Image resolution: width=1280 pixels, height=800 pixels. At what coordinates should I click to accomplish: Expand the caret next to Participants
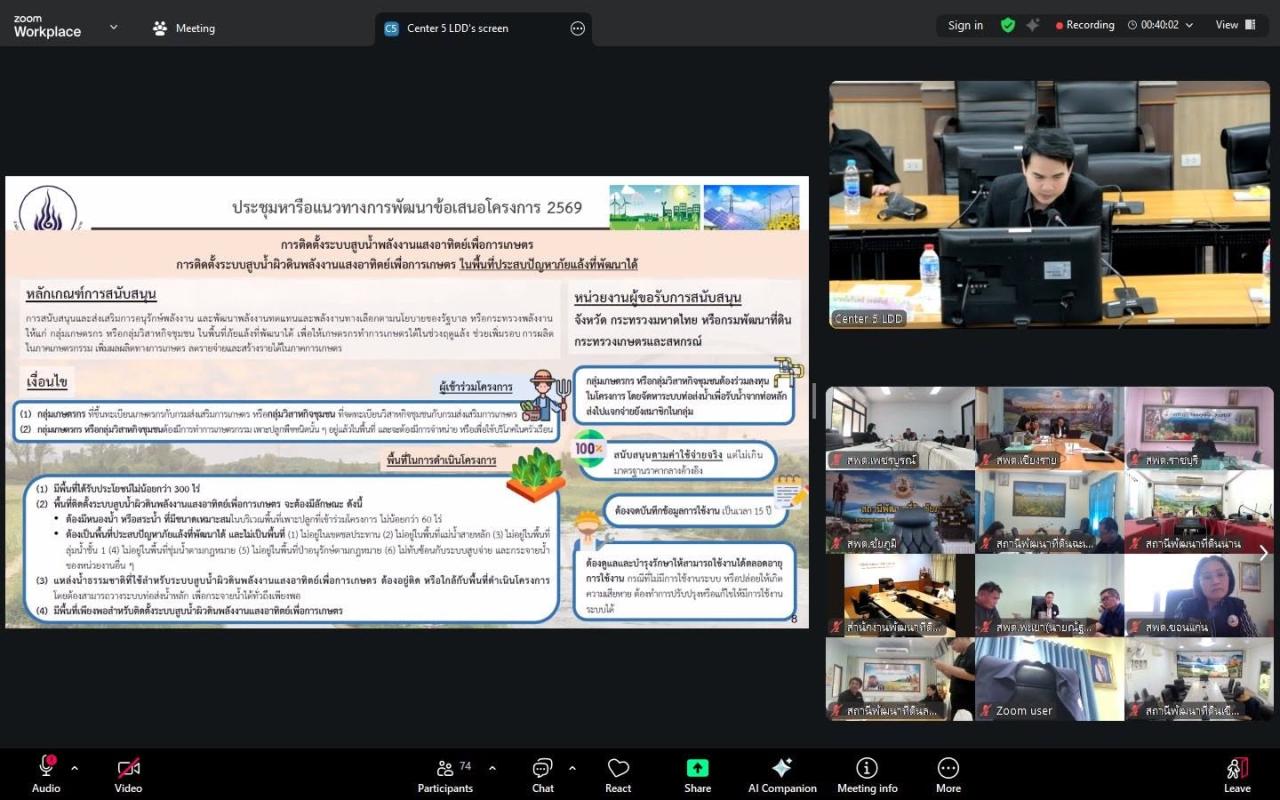[492, 768]
